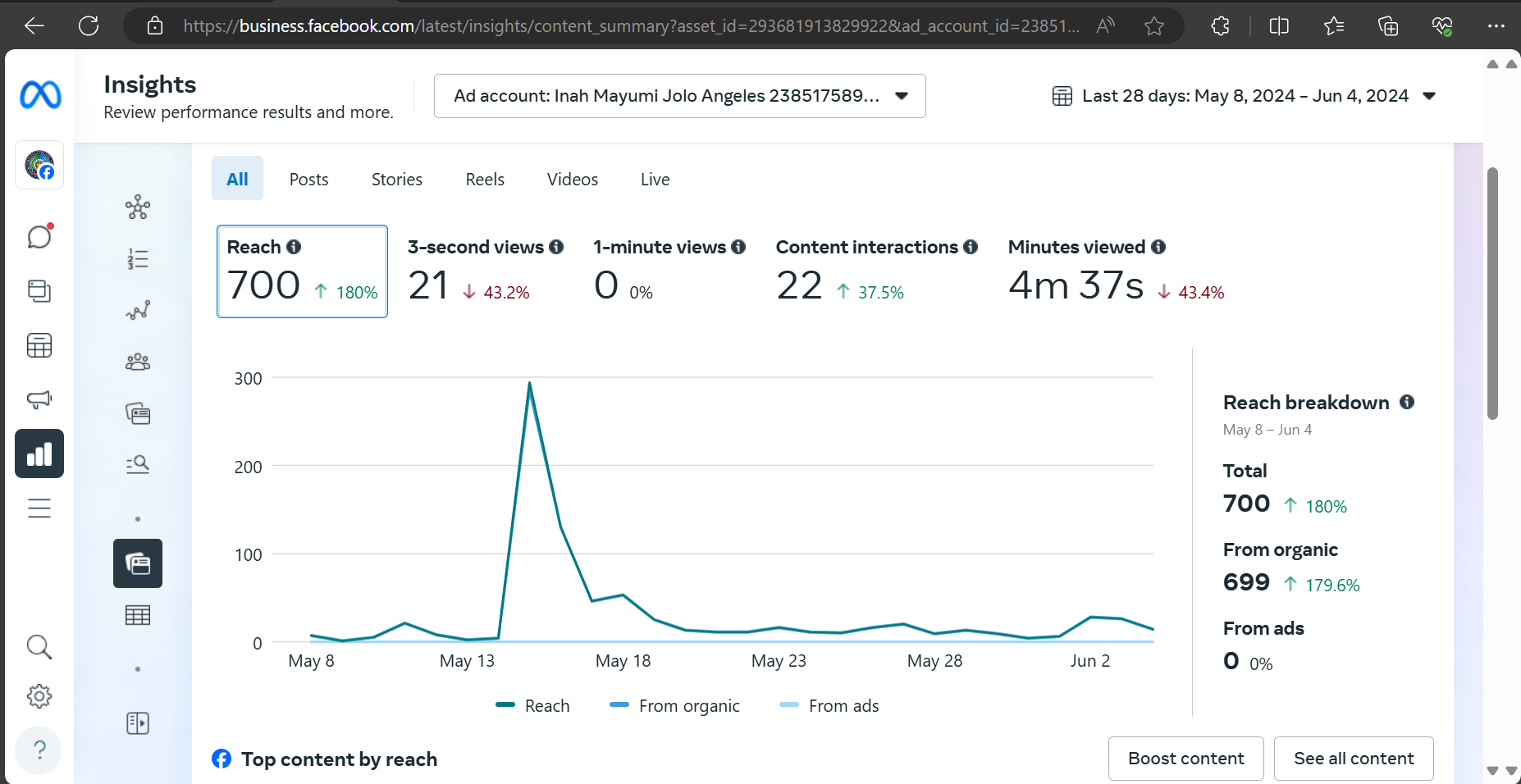Open the Last 28 days date picker

click(1244, 96)
